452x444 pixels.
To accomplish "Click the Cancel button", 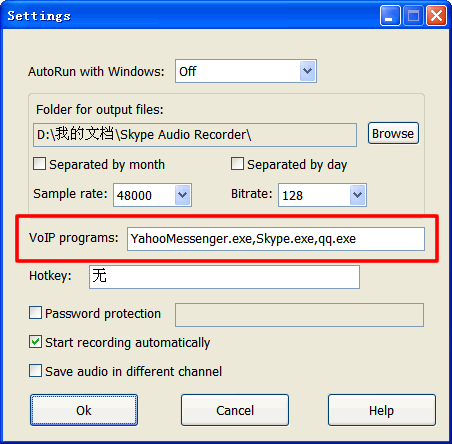I will 235,410.
